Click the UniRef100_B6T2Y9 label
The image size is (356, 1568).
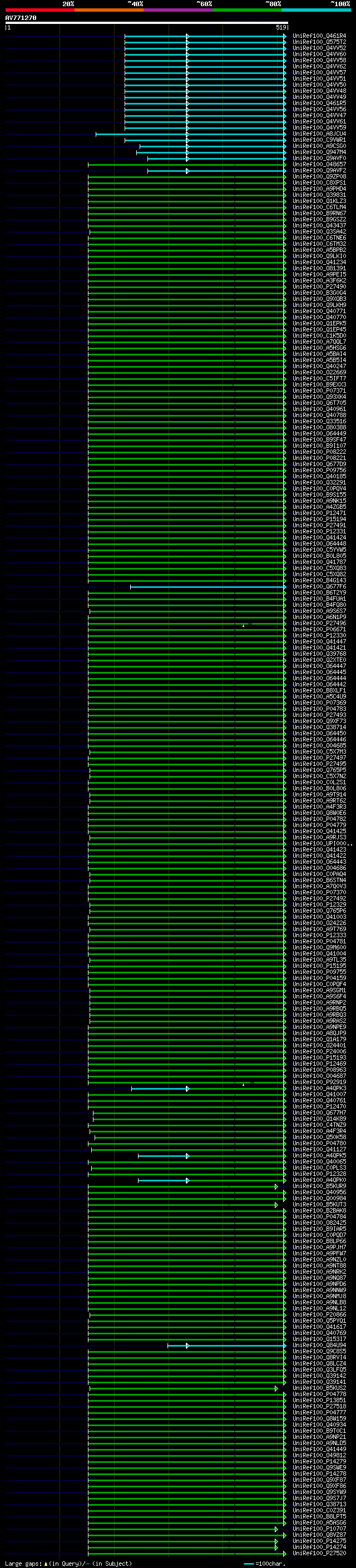[319, 593]
